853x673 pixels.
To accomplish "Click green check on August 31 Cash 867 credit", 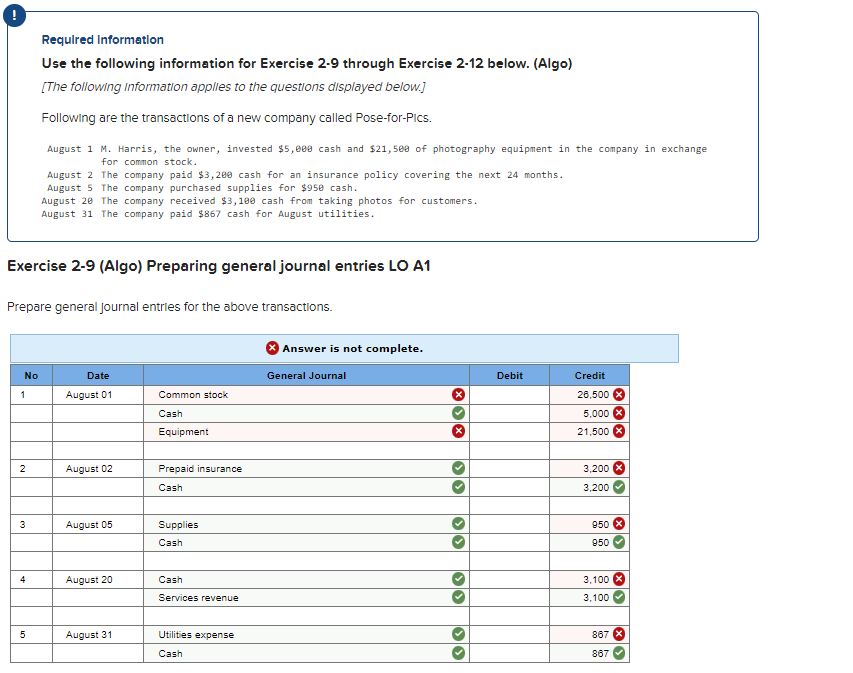I will 619,653.
